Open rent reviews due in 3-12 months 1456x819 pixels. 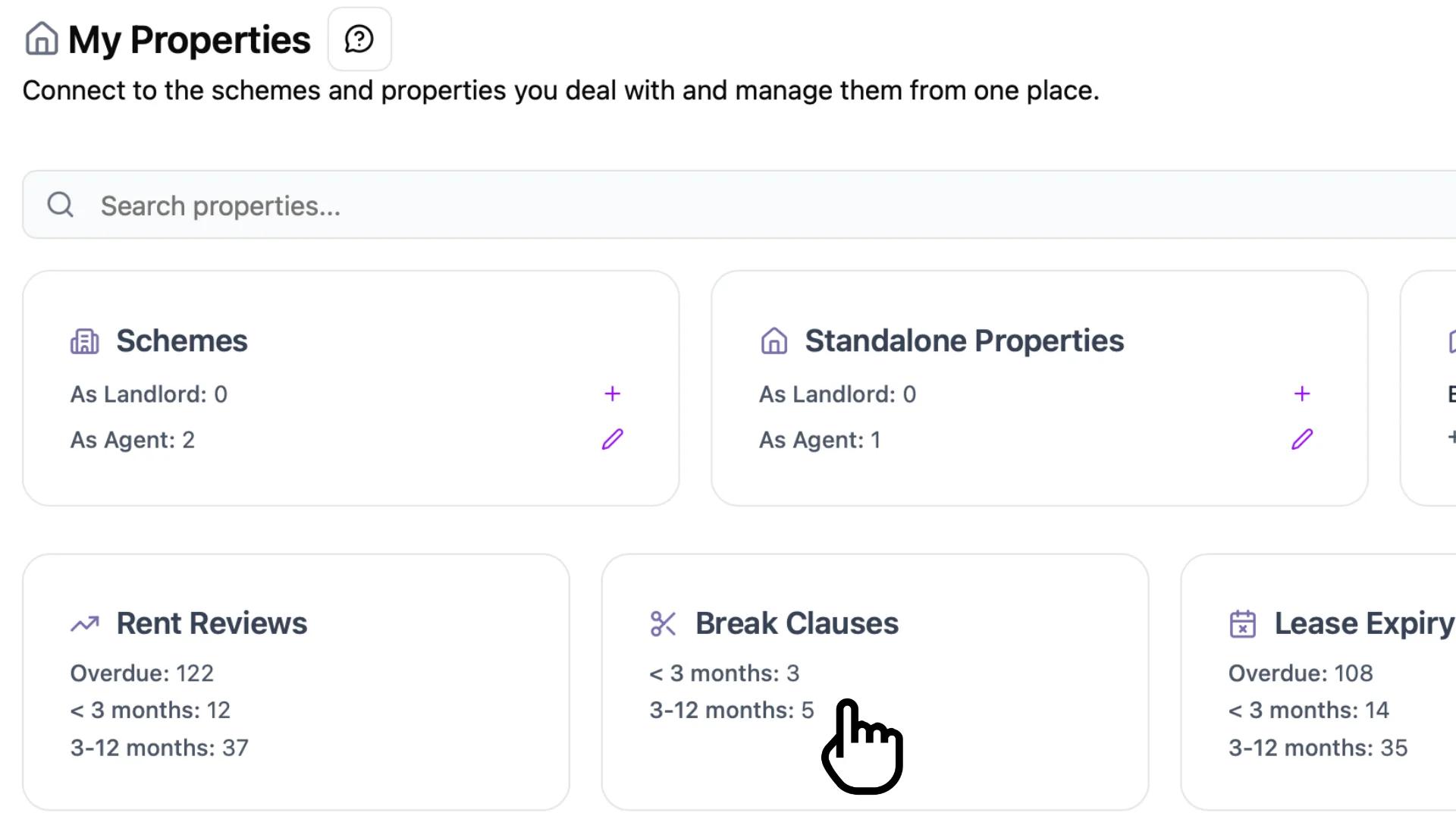pyautogui.click(x=158, y=748)
